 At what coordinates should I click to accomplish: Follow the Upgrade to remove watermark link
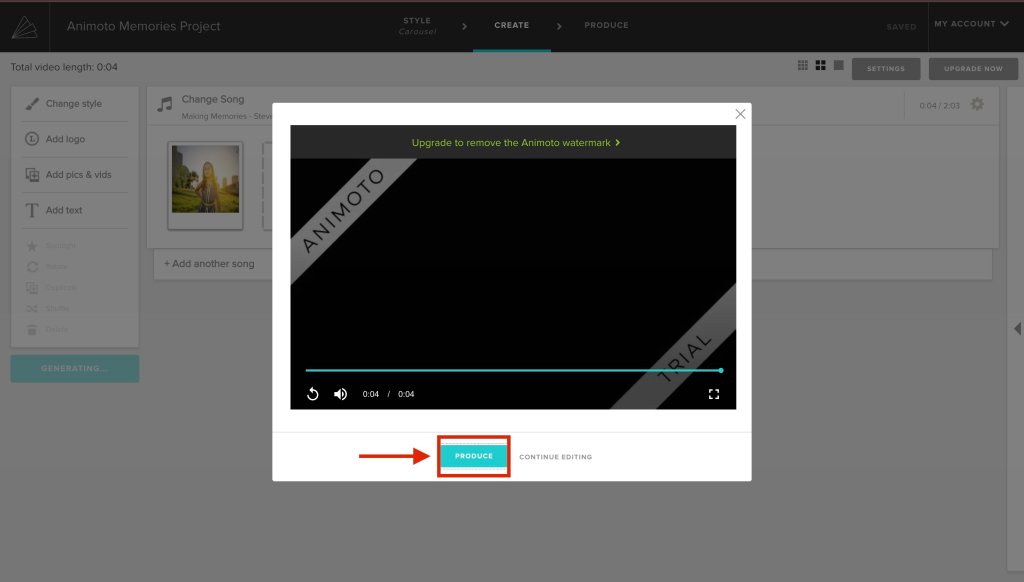click(515, 142)
